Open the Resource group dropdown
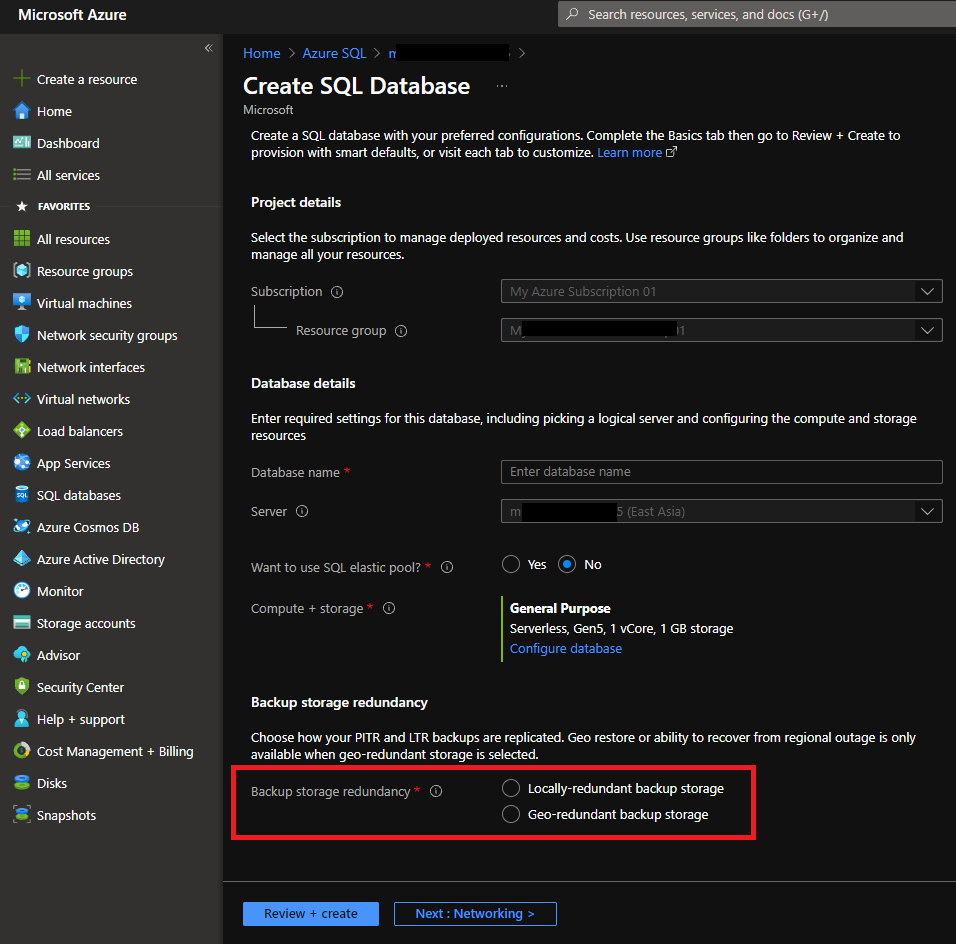 click(x=721, y=330)
